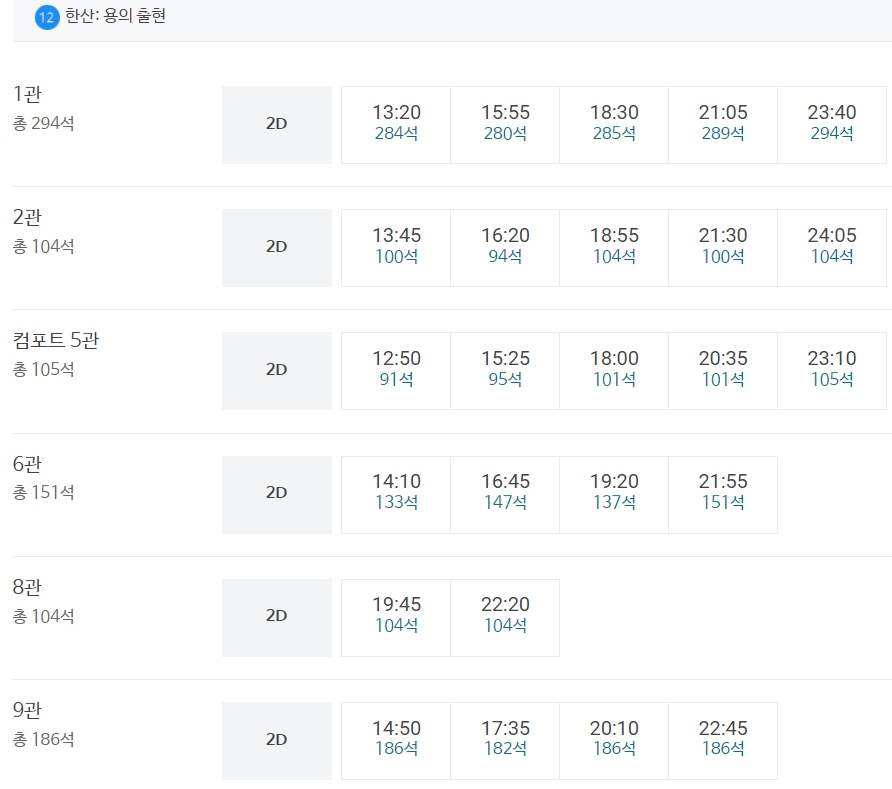Pick the 22:20 showing in 8관
Screen dimensions: 892x789
[505, 618]
